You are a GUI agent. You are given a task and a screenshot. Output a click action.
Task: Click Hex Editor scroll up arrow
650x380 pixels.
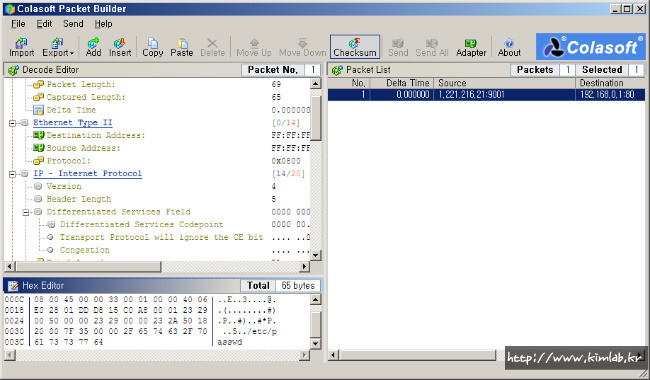tap(315, 300)
